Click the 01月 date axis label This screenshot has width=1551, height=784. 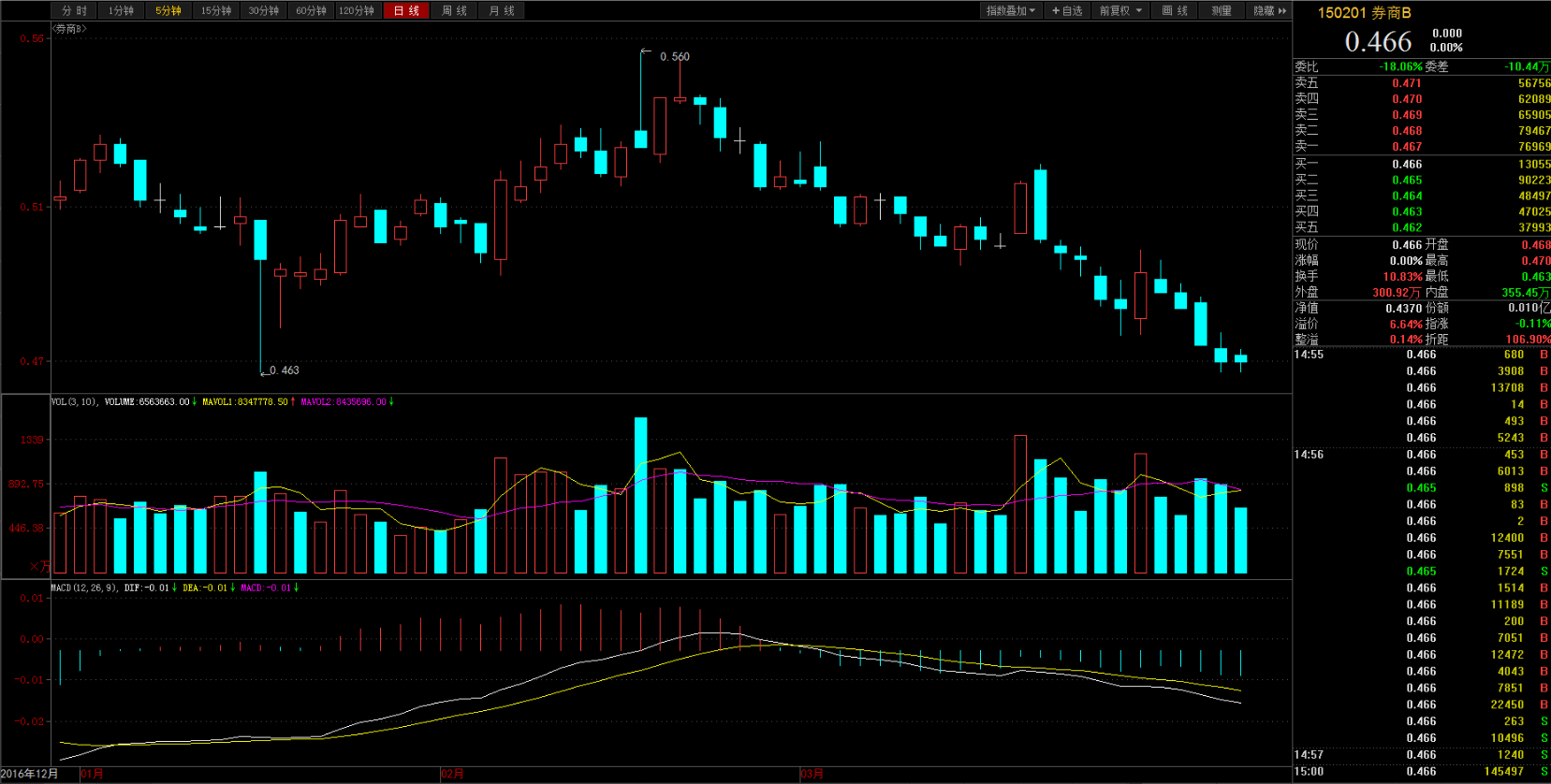tap(92, 775)
